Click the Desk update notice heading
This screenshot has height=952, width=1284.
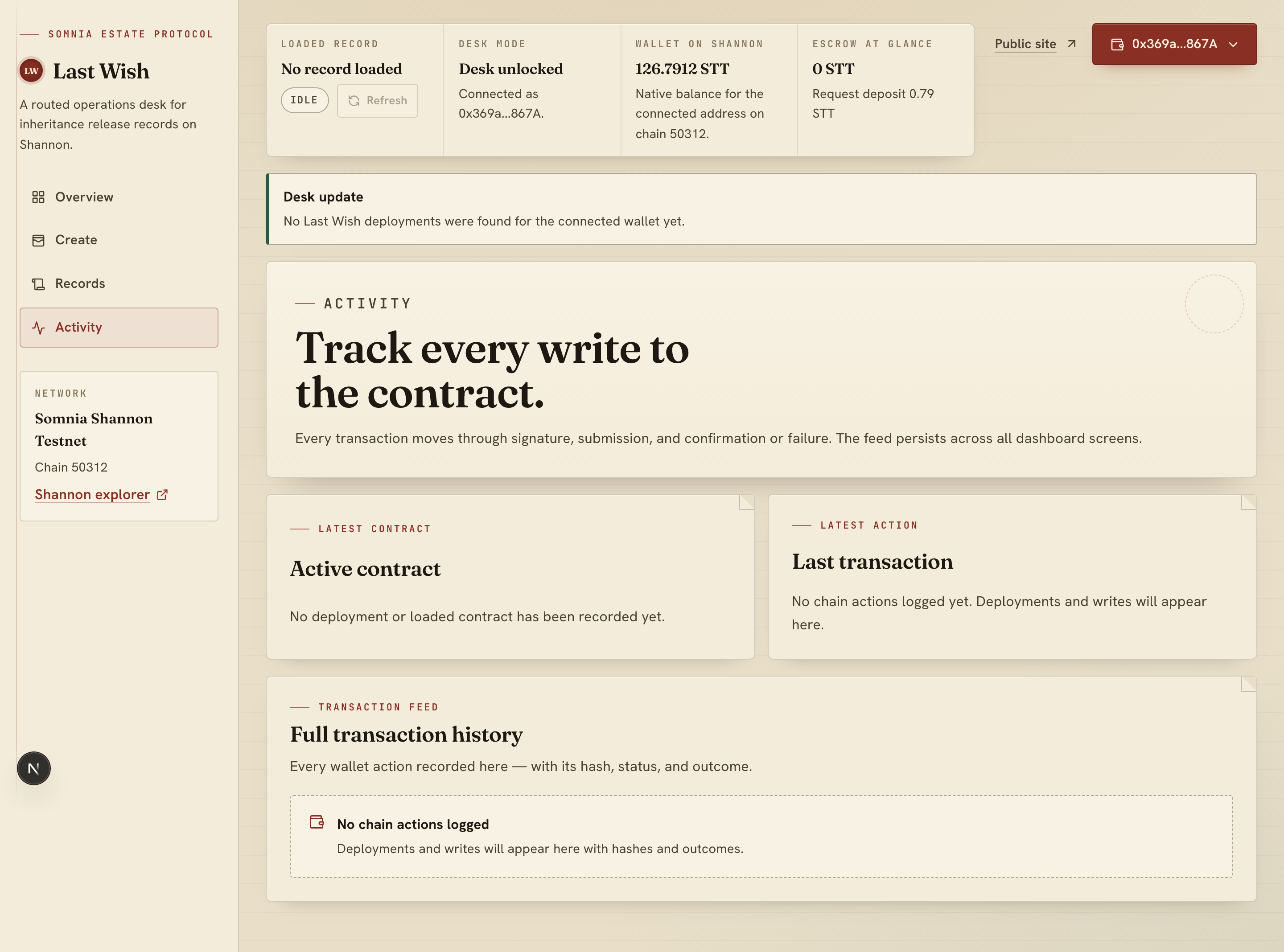(x=323, y=197)
